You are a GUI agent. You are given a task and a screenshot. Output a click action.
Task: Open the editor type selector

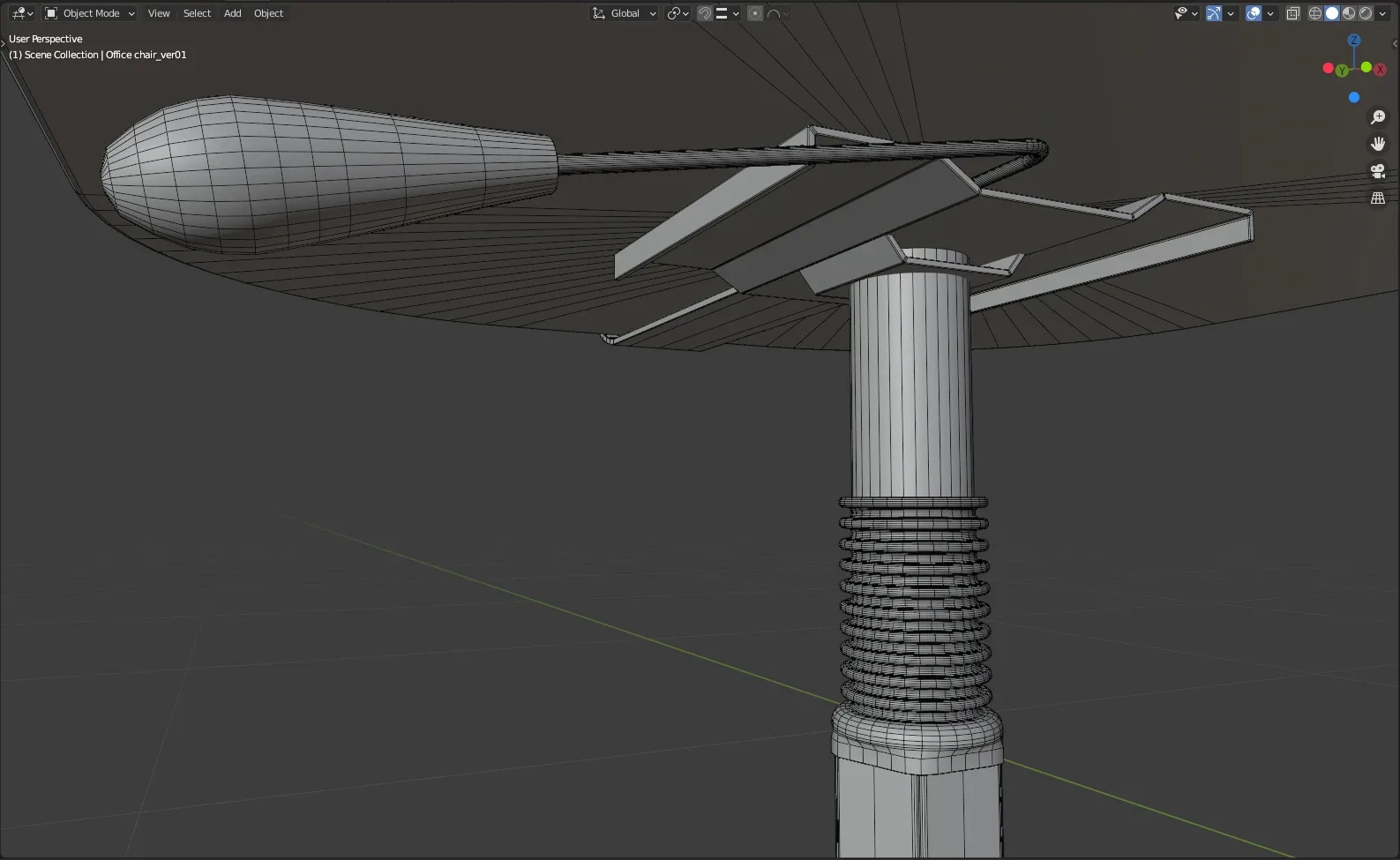click(21, 13)
